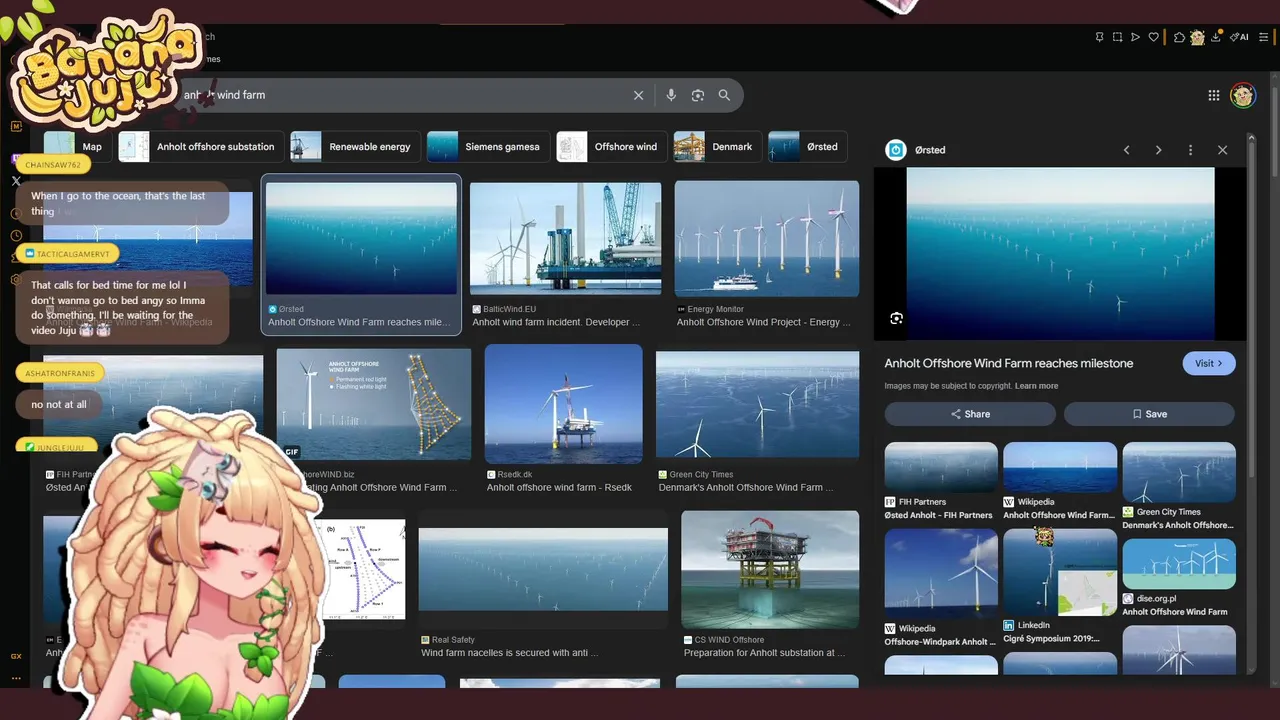
Task: Click the TACTICALGAMERVT chat username tag
Action: [x=68, y=254]
